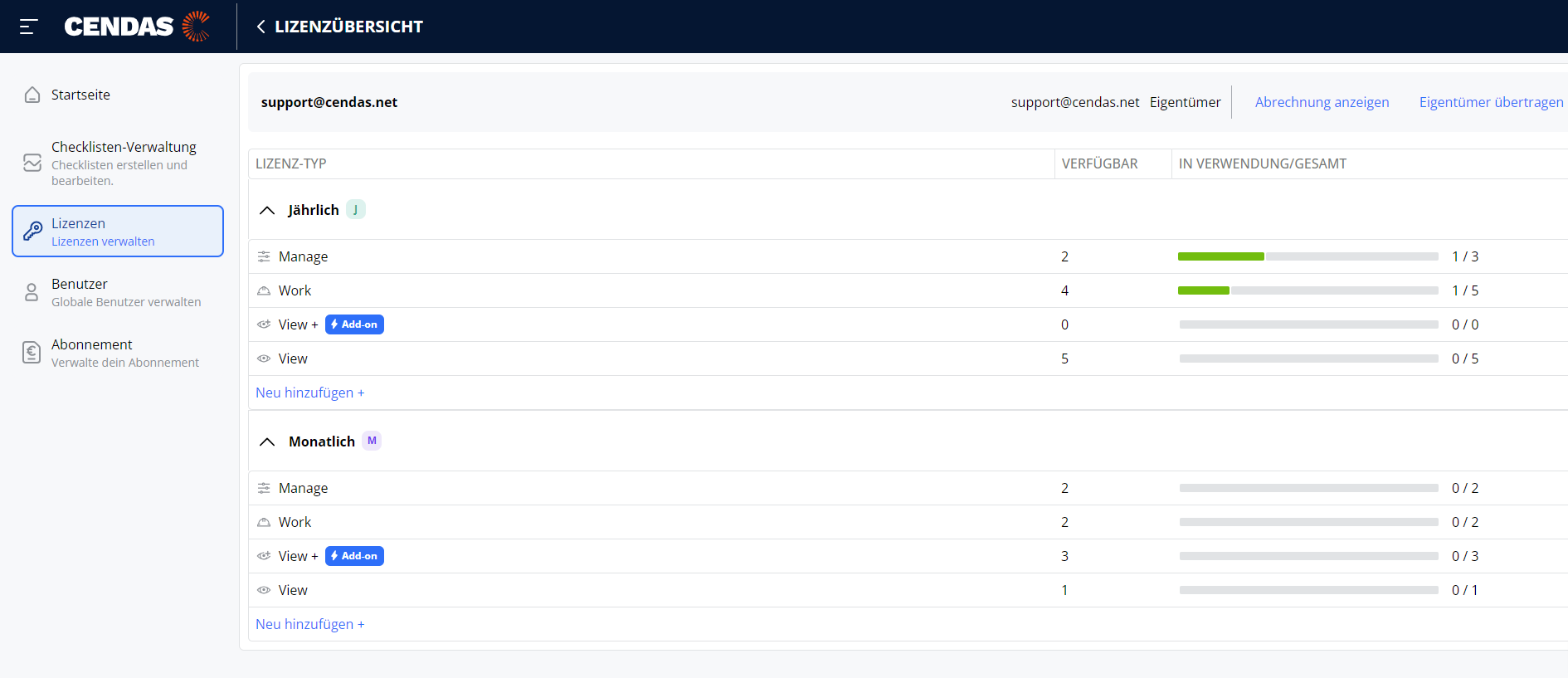
Task: Select Lizenzen verwalten in the sidebar
Action: click(x=118, y=232)
